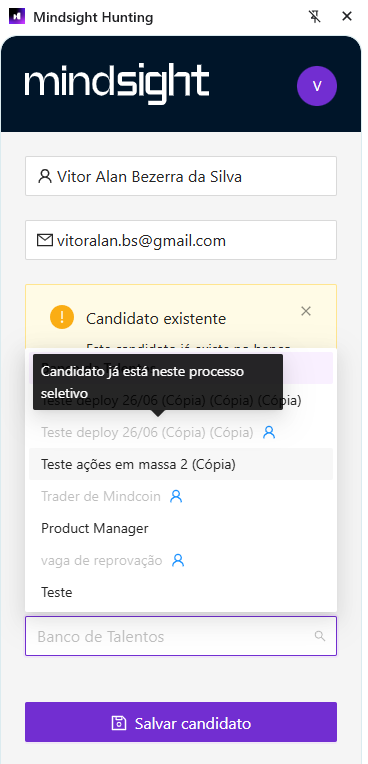Open the purple V user avatar
368x764 pixels.
[317, 86]
